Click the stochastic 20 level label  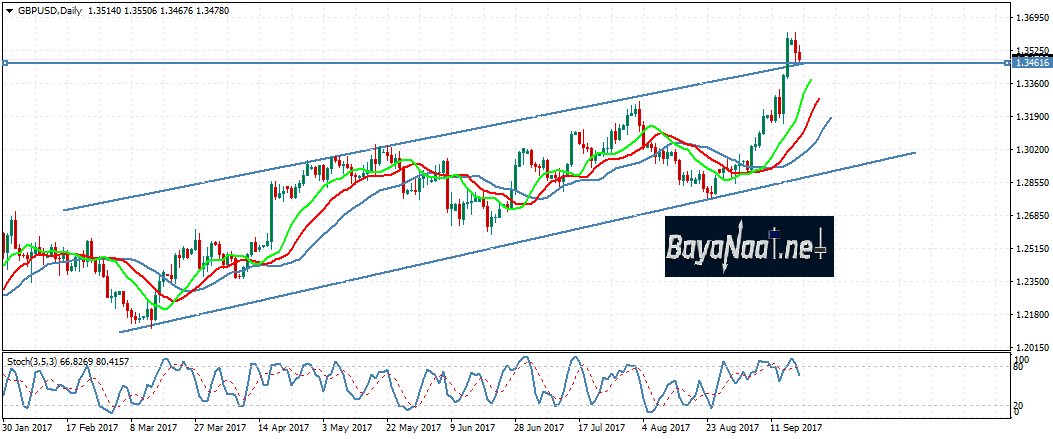tap(1018, 403)
